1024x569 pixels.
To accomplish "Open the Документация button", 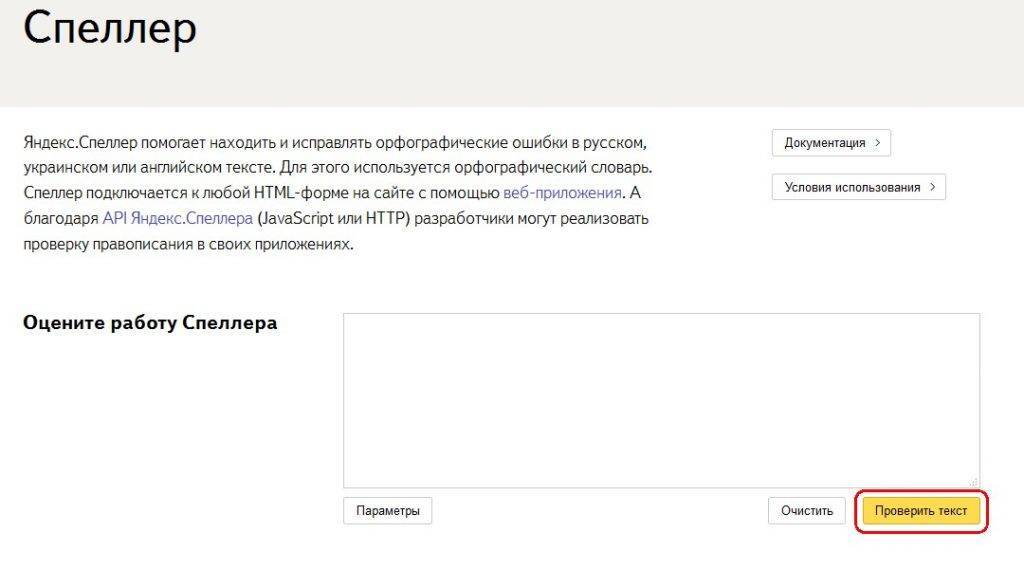I will tap(830, 143).
